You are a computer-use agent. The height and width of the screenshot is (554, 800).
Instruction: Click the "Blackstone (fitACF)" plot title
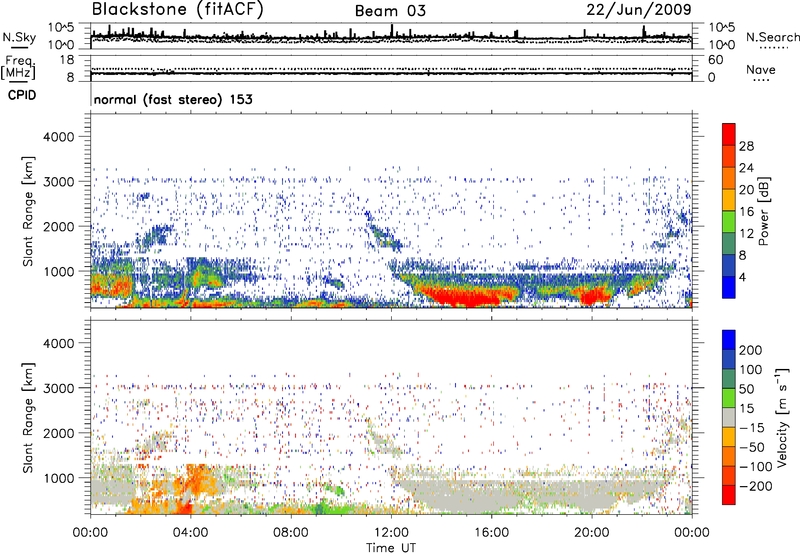tap(177, 9)
